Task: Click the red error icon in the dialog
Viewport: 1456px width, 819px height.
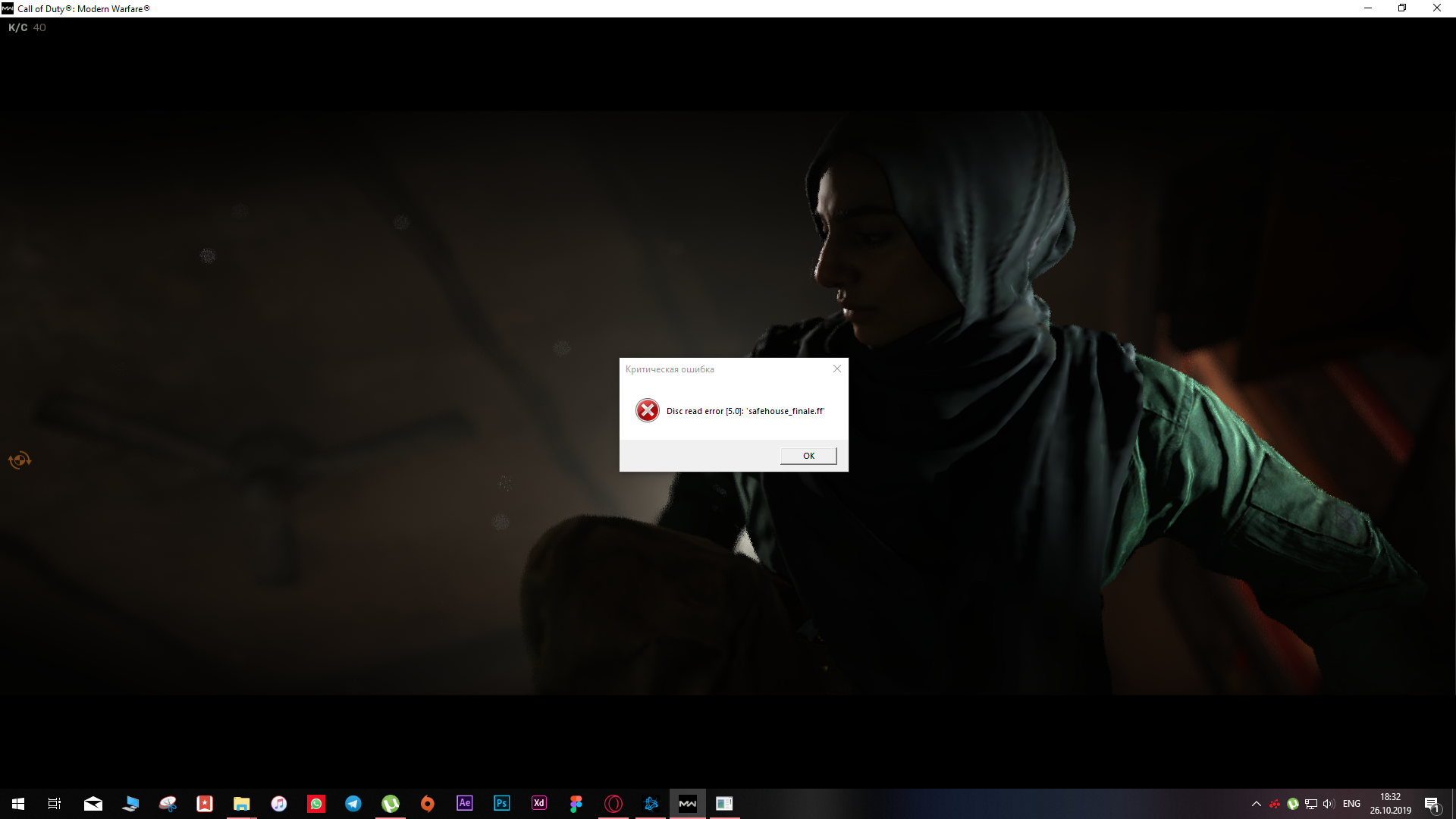Action: [x=647, y=410]
